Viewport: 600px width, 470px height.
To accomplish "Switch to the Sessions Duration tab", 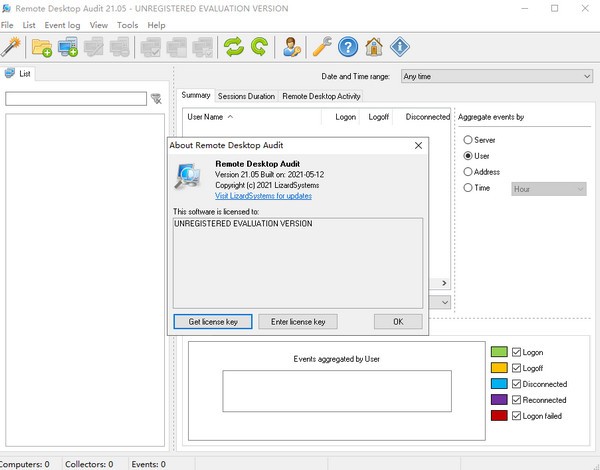I will 246,96.
